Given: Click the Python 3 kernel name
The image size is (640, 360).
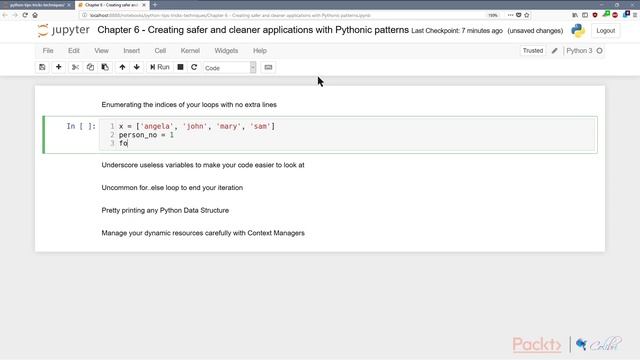Looking at the screenshot, I should [579, 51].
